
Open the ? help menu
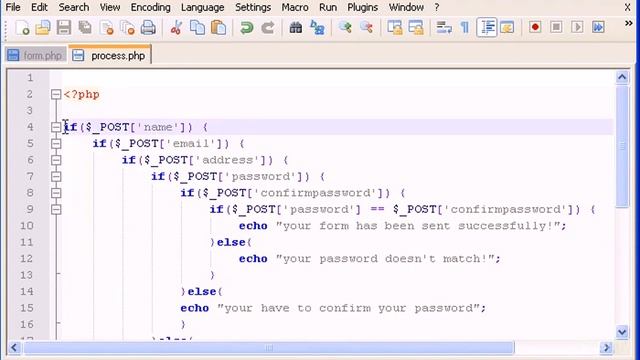pos(436,7)
